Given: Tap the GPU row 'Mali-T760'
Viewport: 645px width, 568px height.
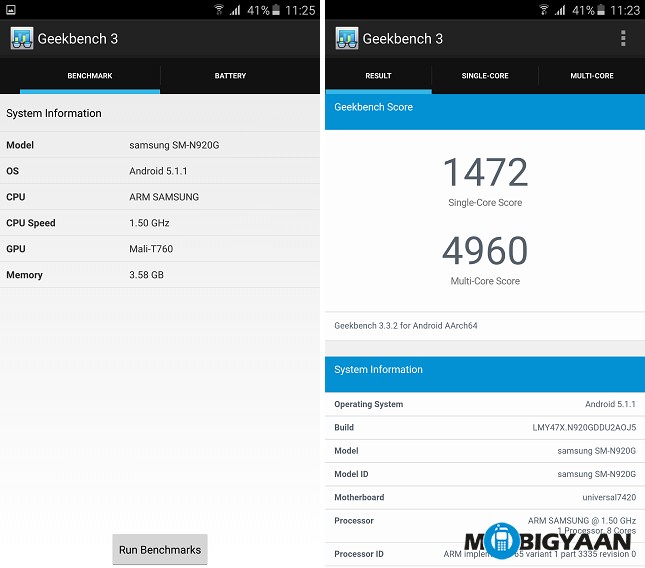Looking at the screenshot, I should (160, 248).
